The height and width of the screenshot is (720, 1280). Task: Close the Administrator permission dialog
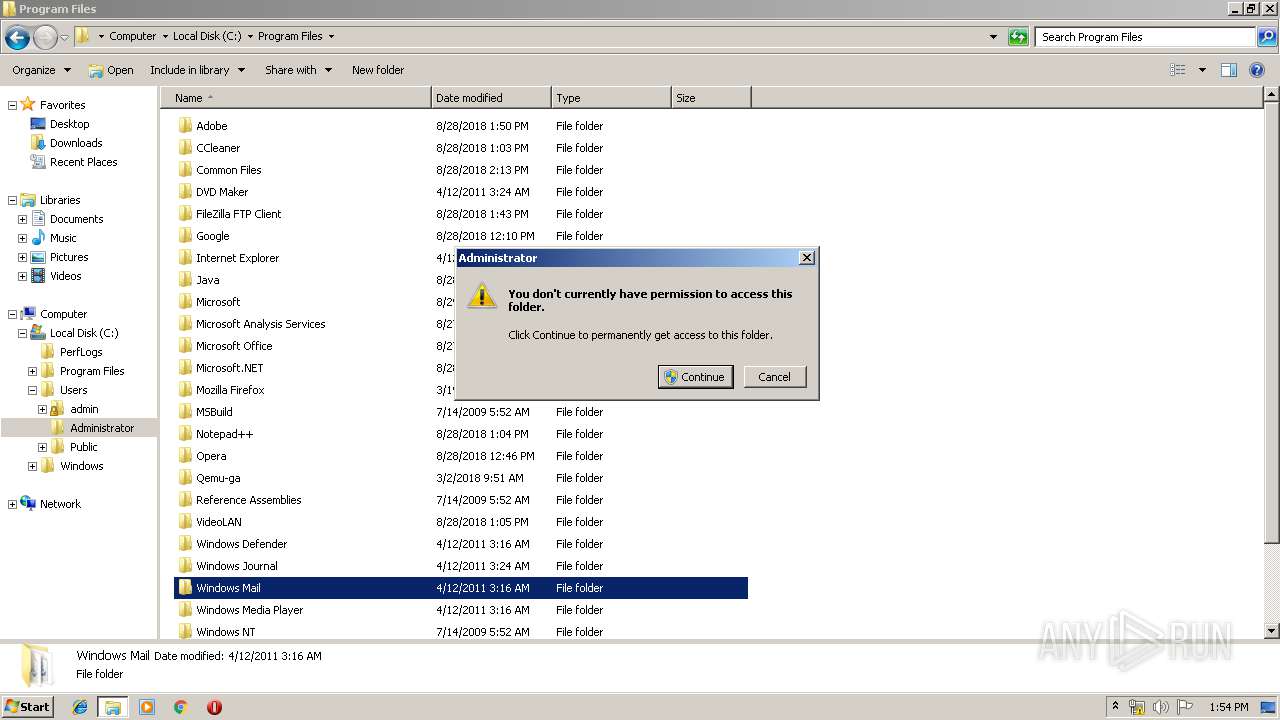point(807,258)
